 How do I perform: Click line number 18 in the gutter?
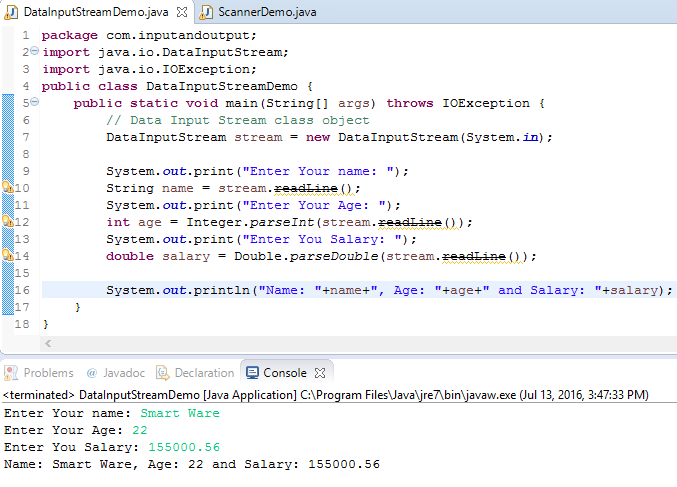(x=22, y=324)
